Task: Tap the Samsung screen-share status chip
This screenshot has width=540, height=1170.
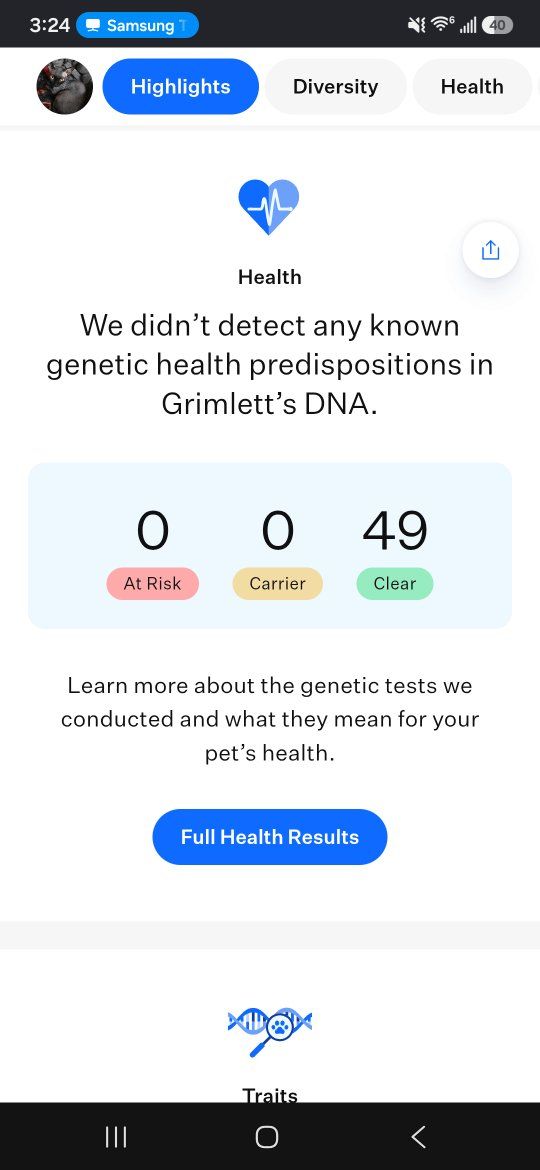Action: pyautogui.click(x=137, y=25)
